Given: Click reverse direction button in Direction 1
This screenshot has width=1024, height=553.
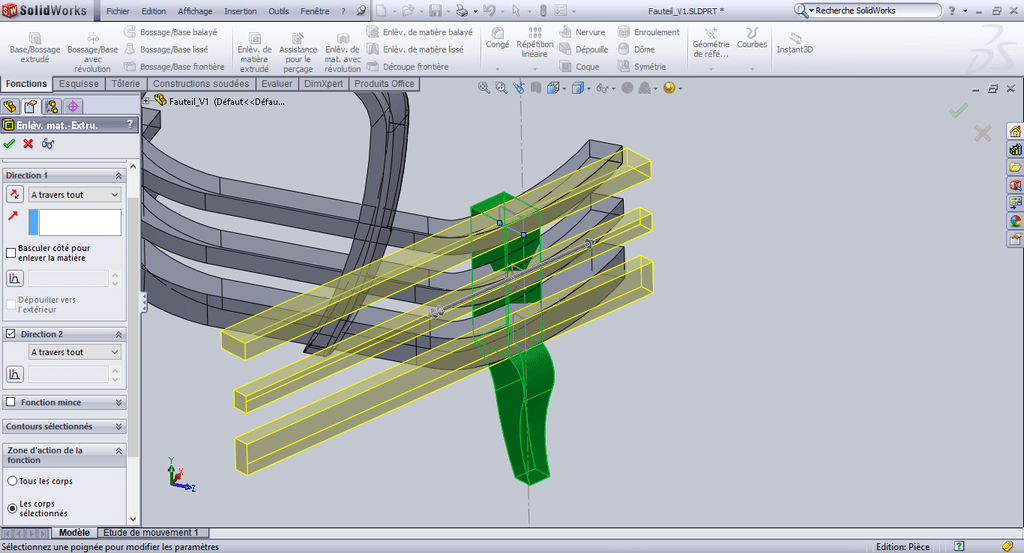Looking at the screenshot, I should 14,195.
